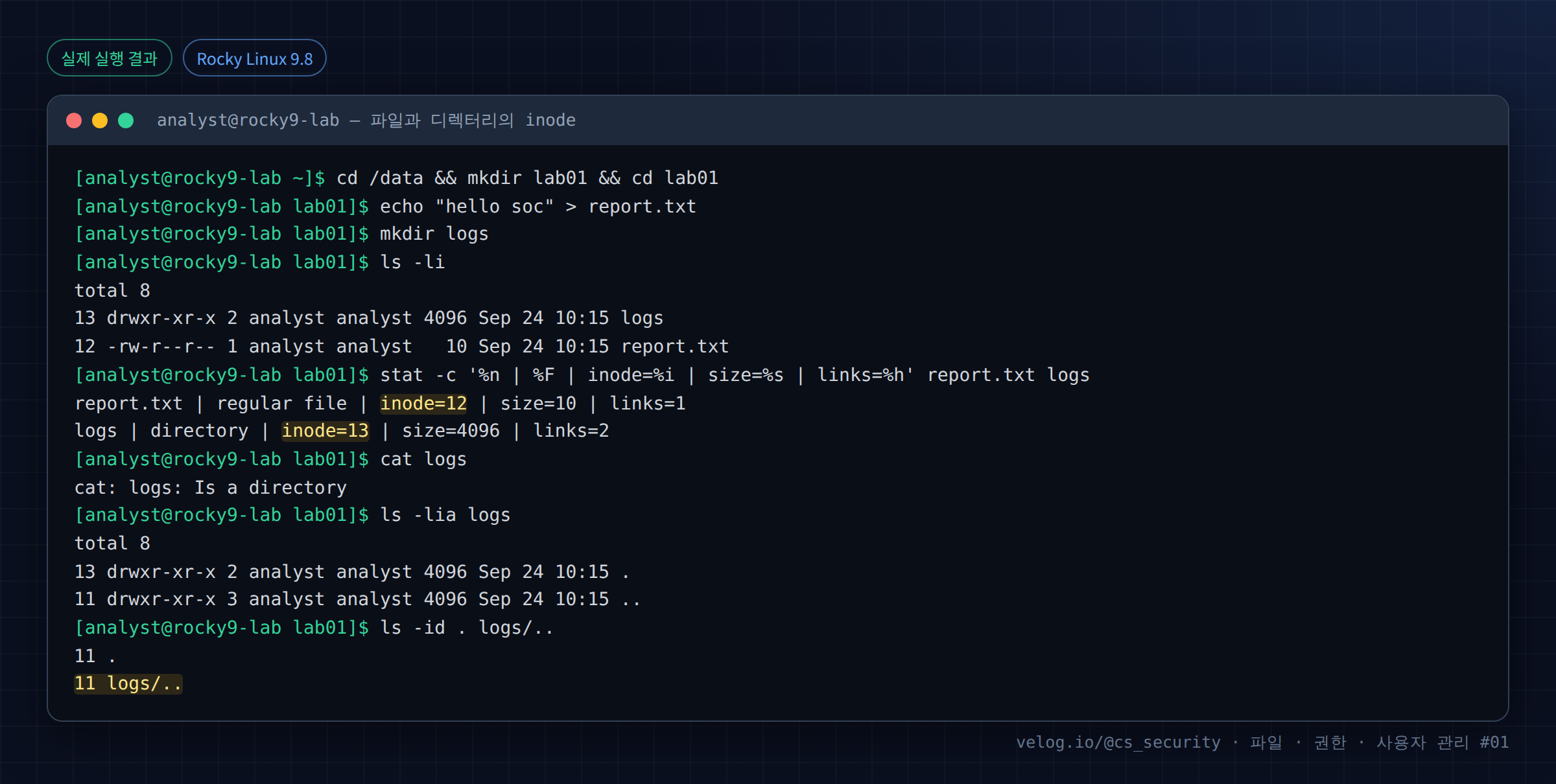Click the yellow minimize dot in terminal title bar
This screenshot has height=784, width=1556.
point(100,121)
